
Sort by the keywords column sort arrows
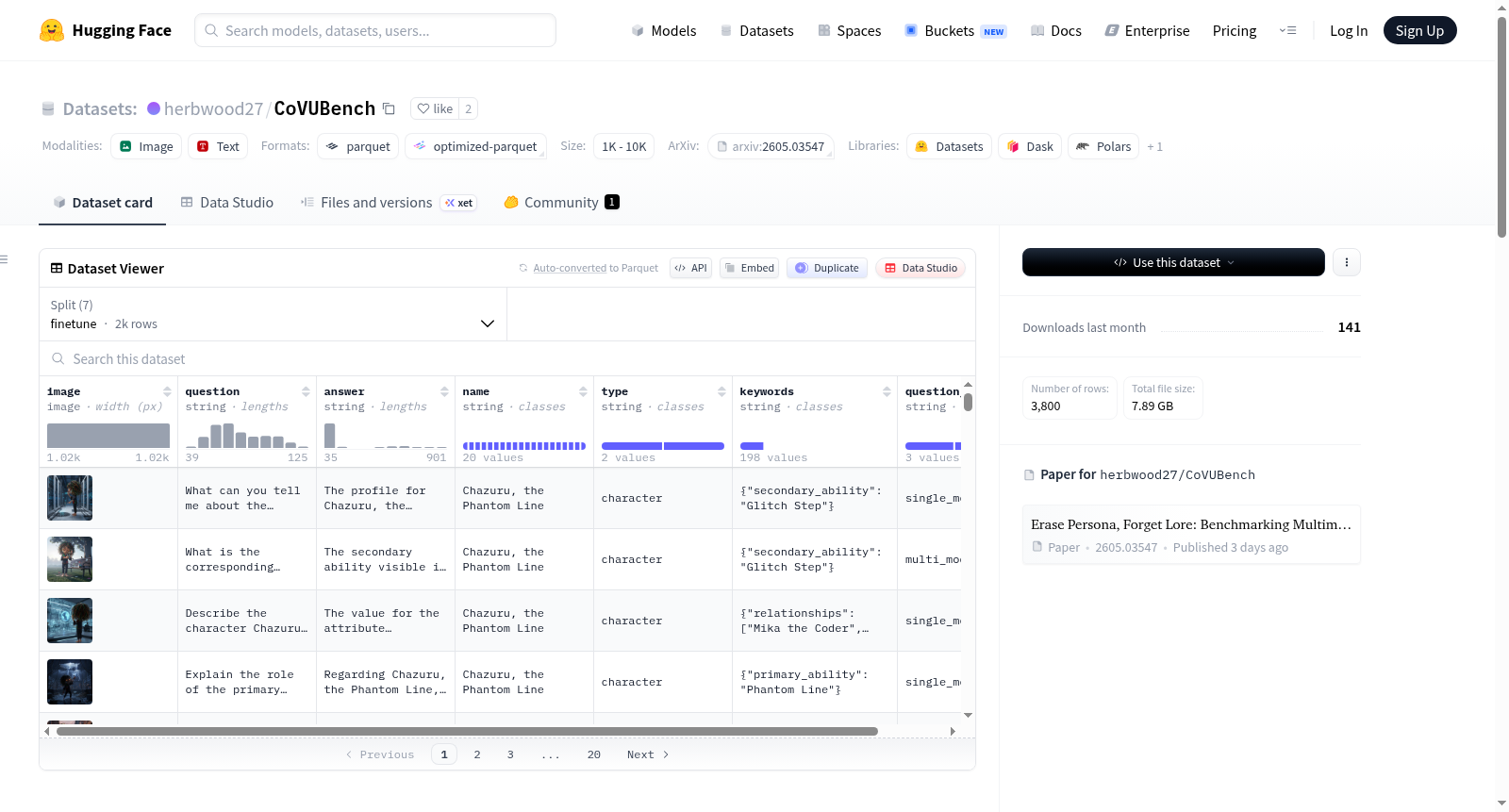pyautogui.click(x=887, y=391)
